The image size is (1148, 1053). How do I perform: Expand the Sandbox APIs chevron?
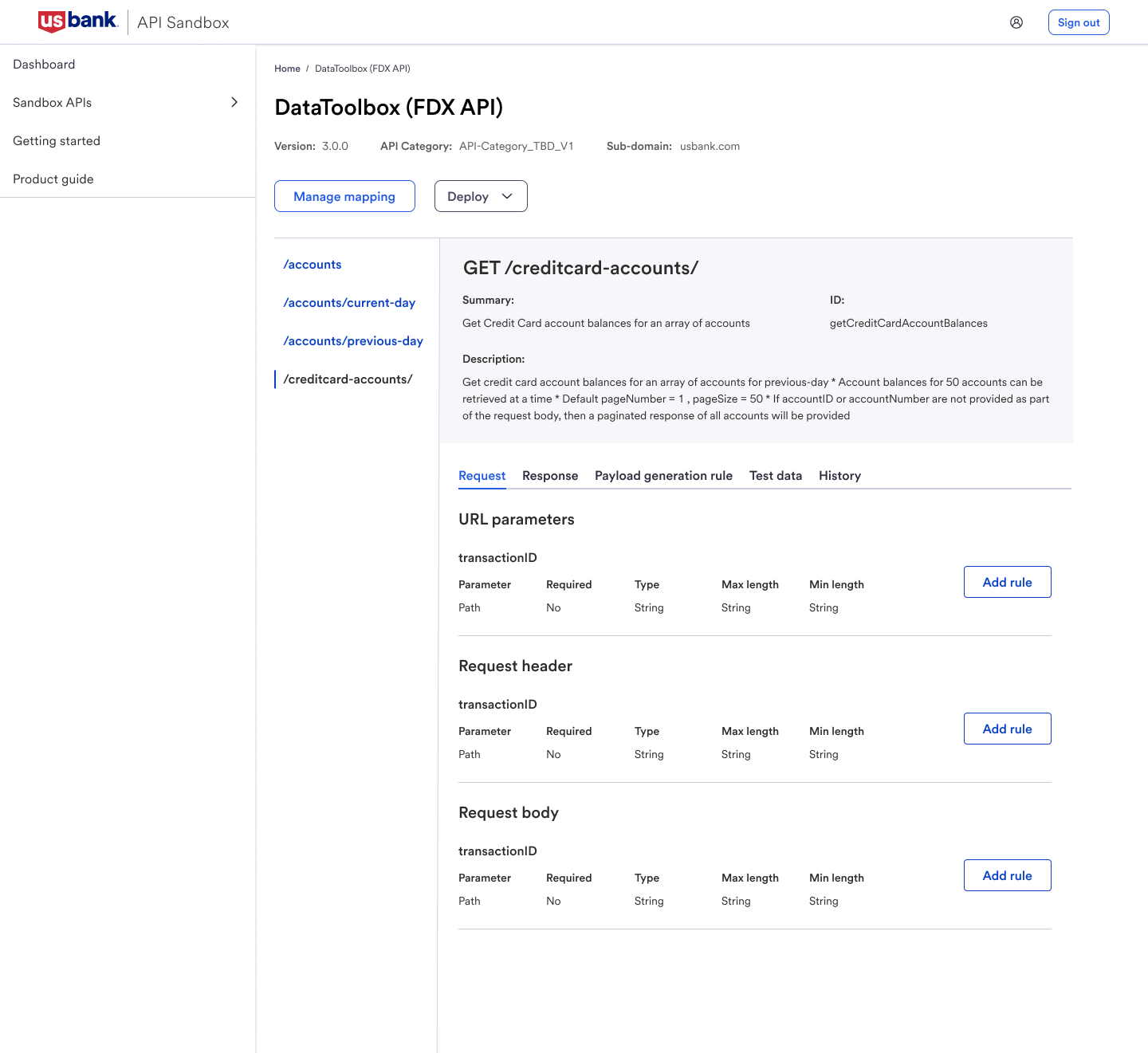(234, 102)
